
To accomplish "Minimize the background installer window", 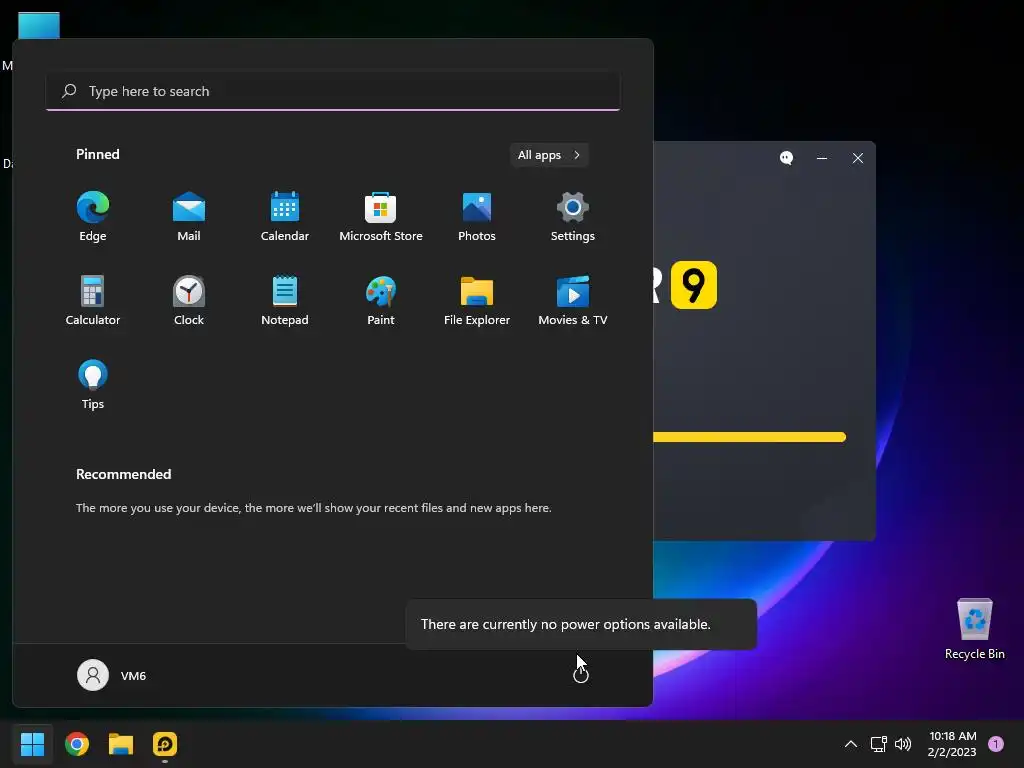I will [822, 158].
